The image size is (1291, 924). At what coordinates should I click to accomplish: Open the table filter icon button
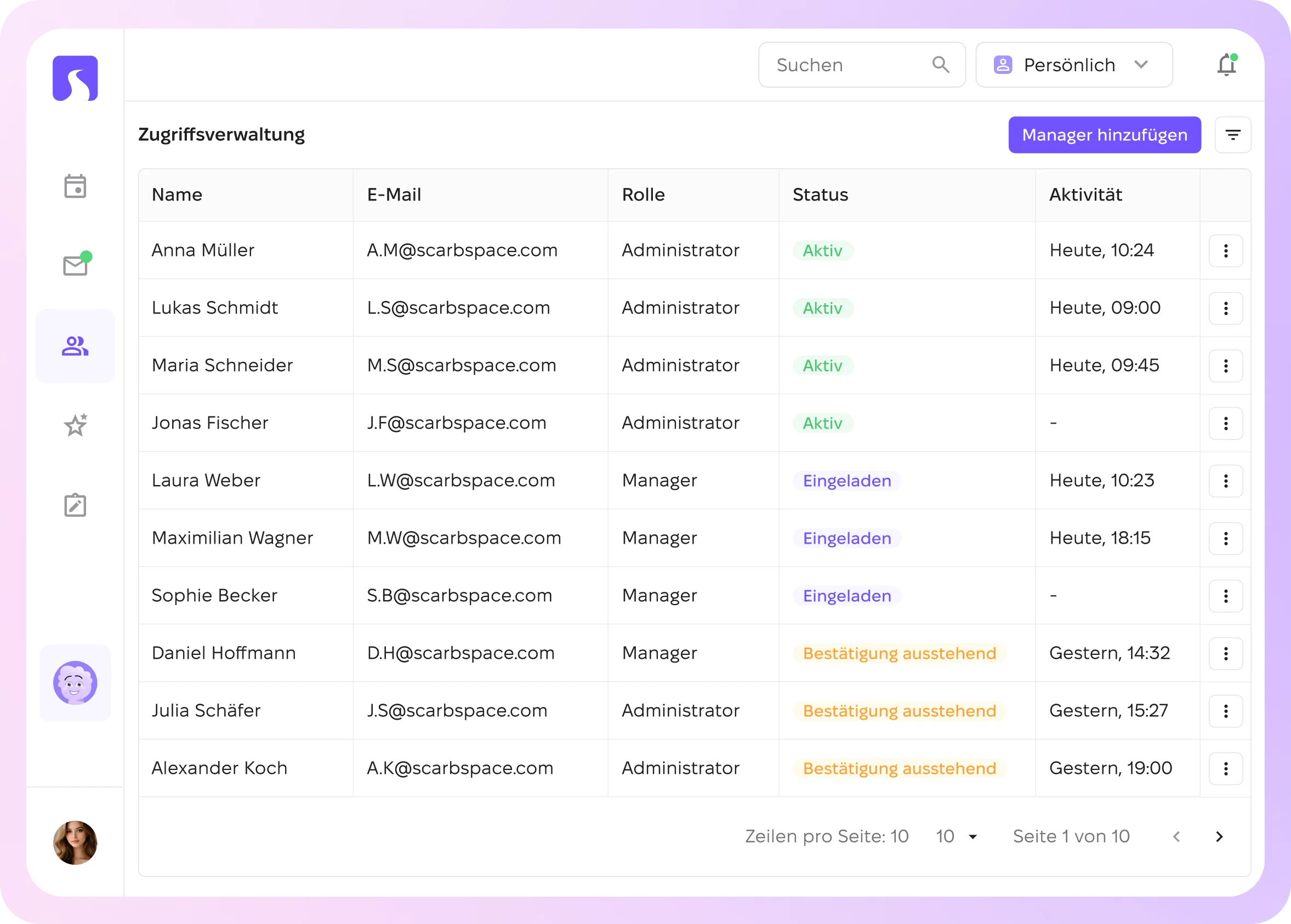(x=1232, y=135)
